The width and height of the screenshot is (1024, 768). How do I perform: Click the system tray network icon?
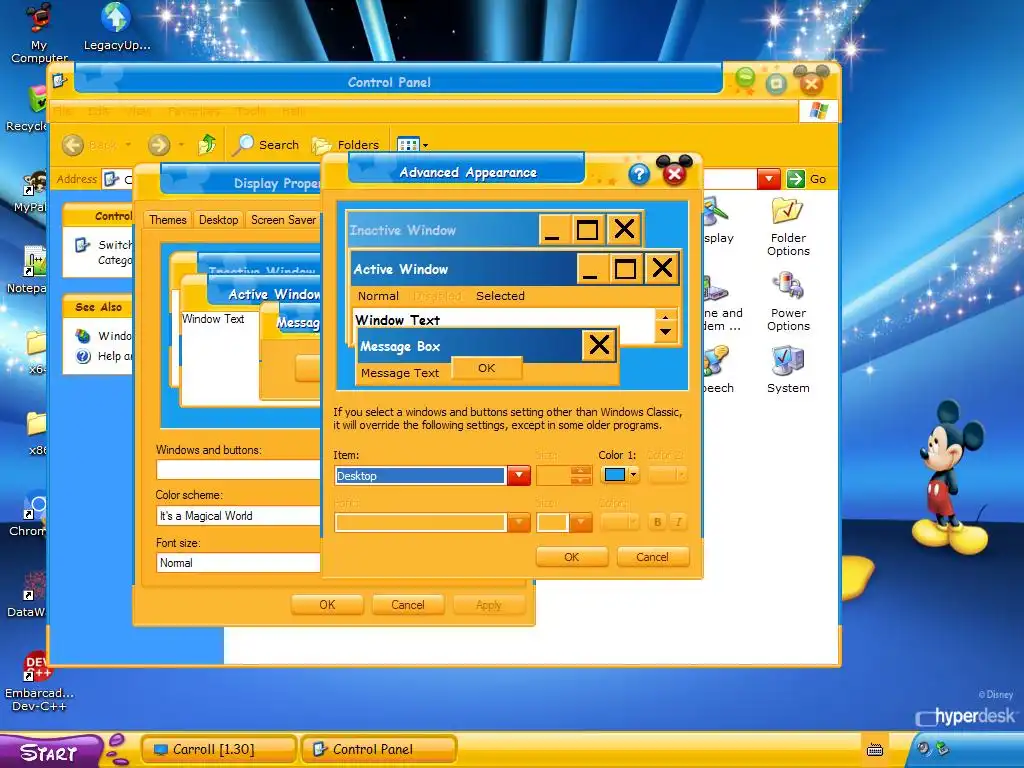click(x=942, y=748)
